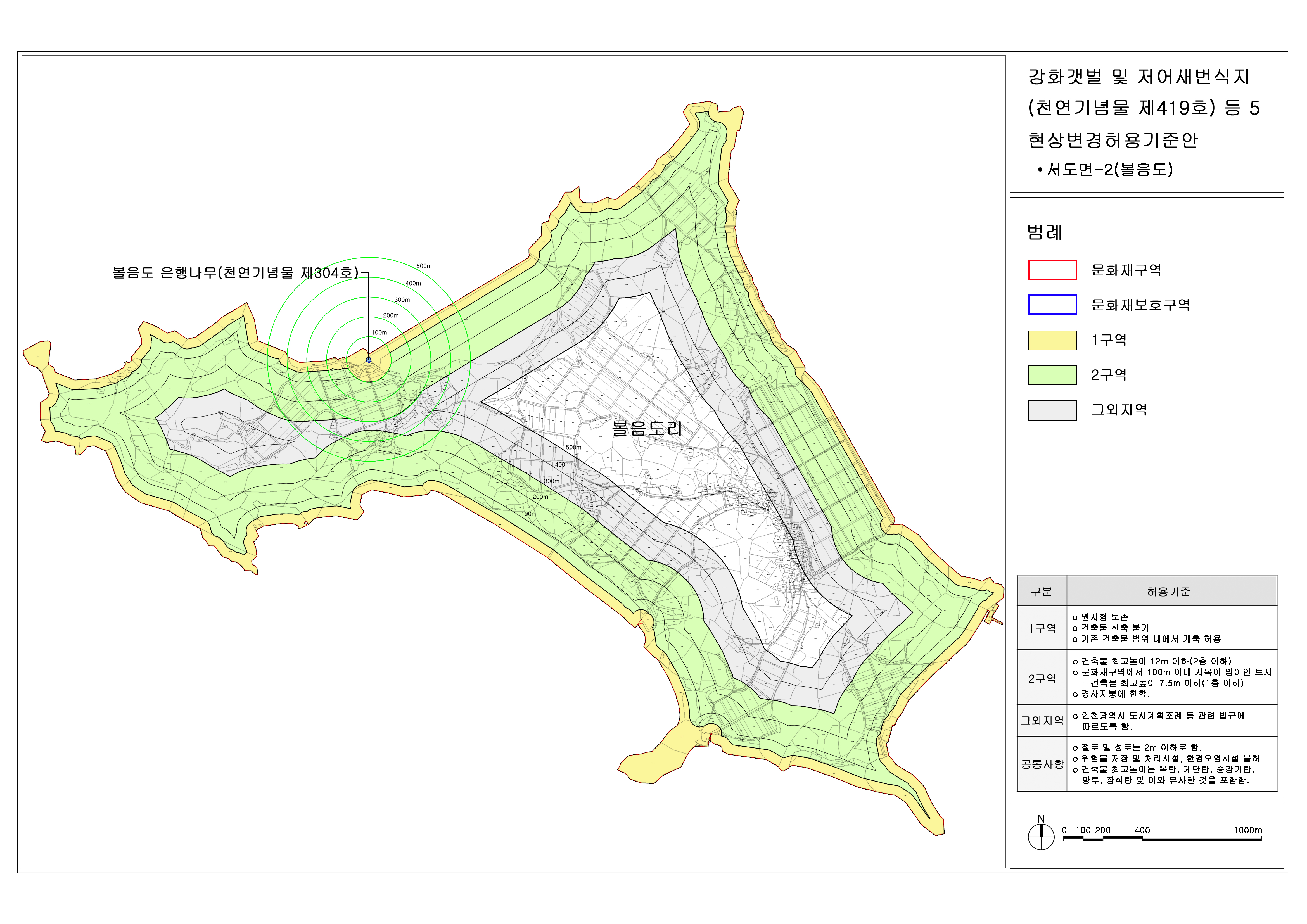This screenshot has width=1307, height=924.
Task: Click the 구분 table header cell
Action: (x=1041, y=592)
